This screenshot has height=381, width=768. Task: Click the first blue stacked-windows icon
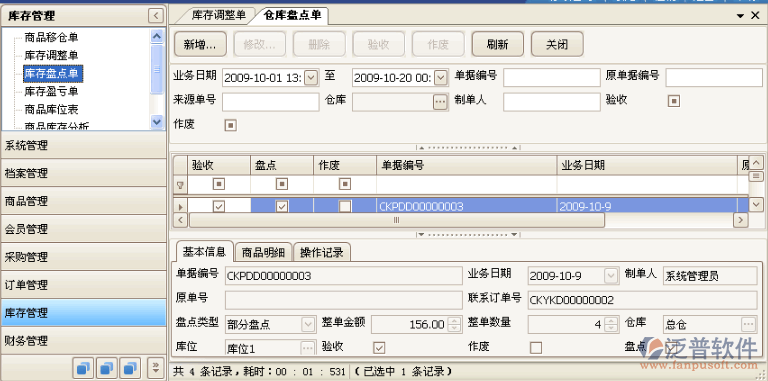pyautogui.click(x=83, y=367)
